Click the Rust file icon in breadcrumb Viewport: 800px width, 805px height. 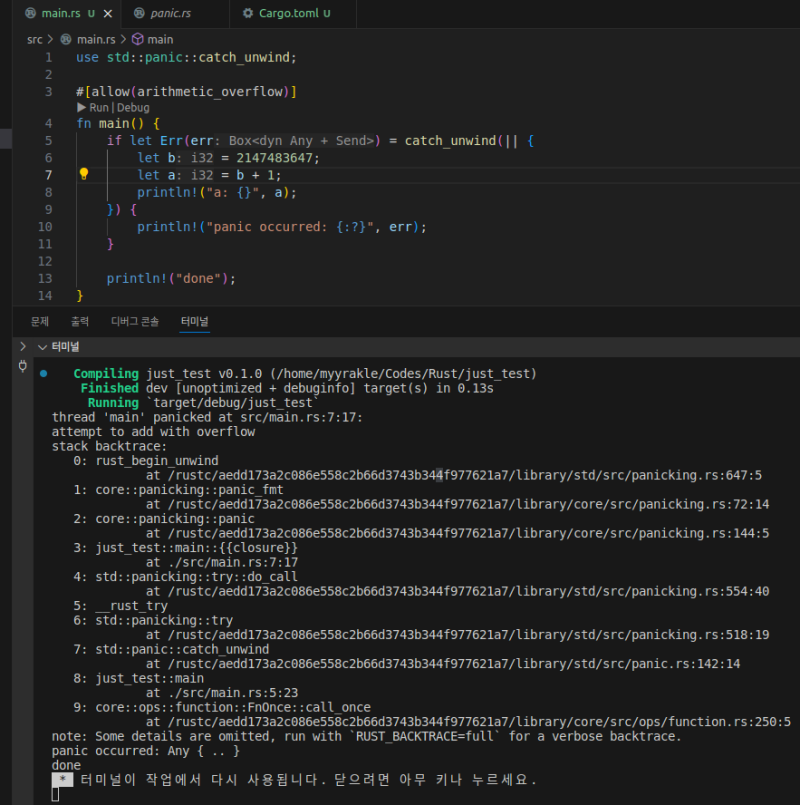pos(67,39)
